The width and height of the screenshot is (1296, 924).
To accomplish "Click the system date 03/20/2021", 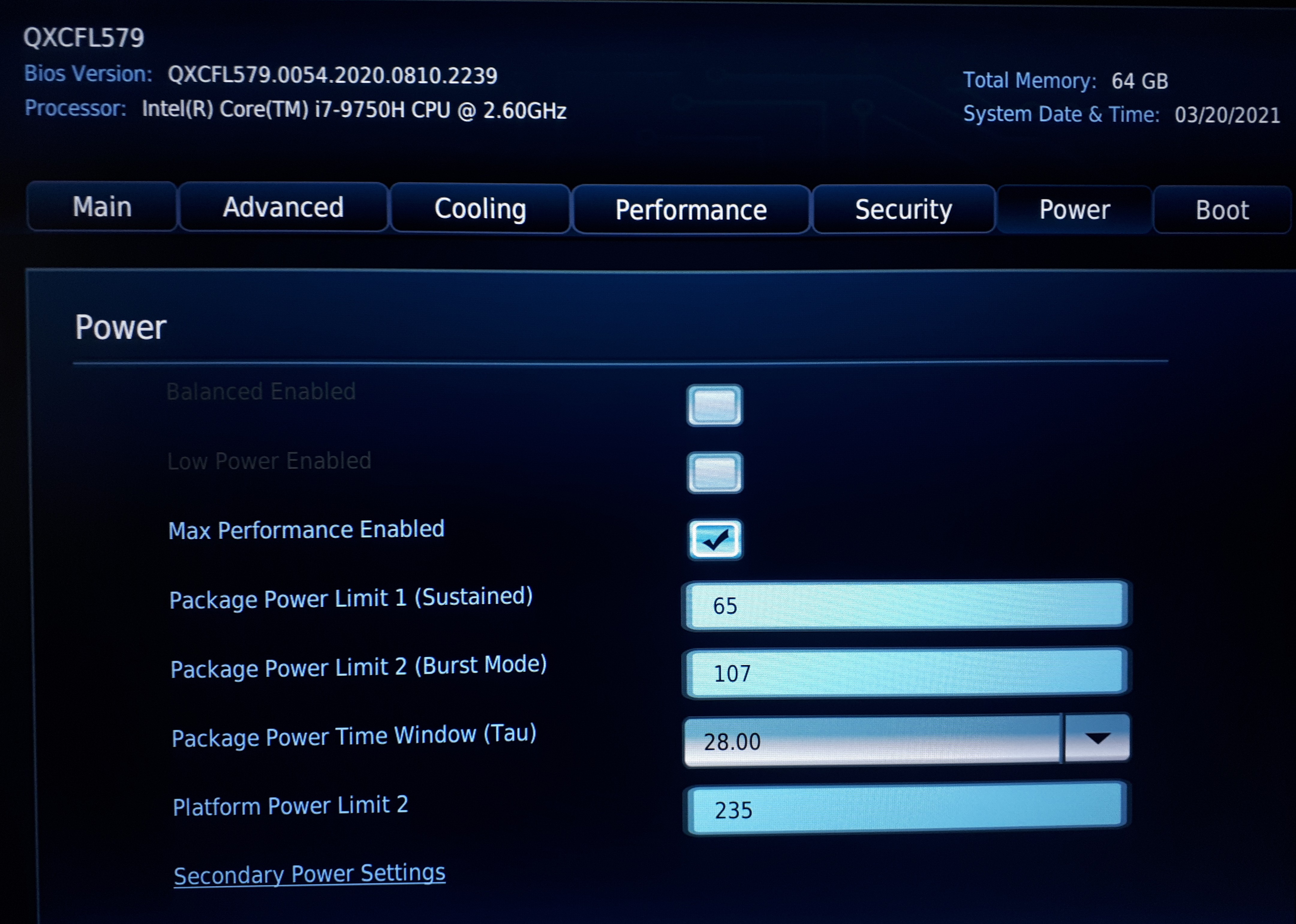I will pyautogui.click(x=1227, y=115).
